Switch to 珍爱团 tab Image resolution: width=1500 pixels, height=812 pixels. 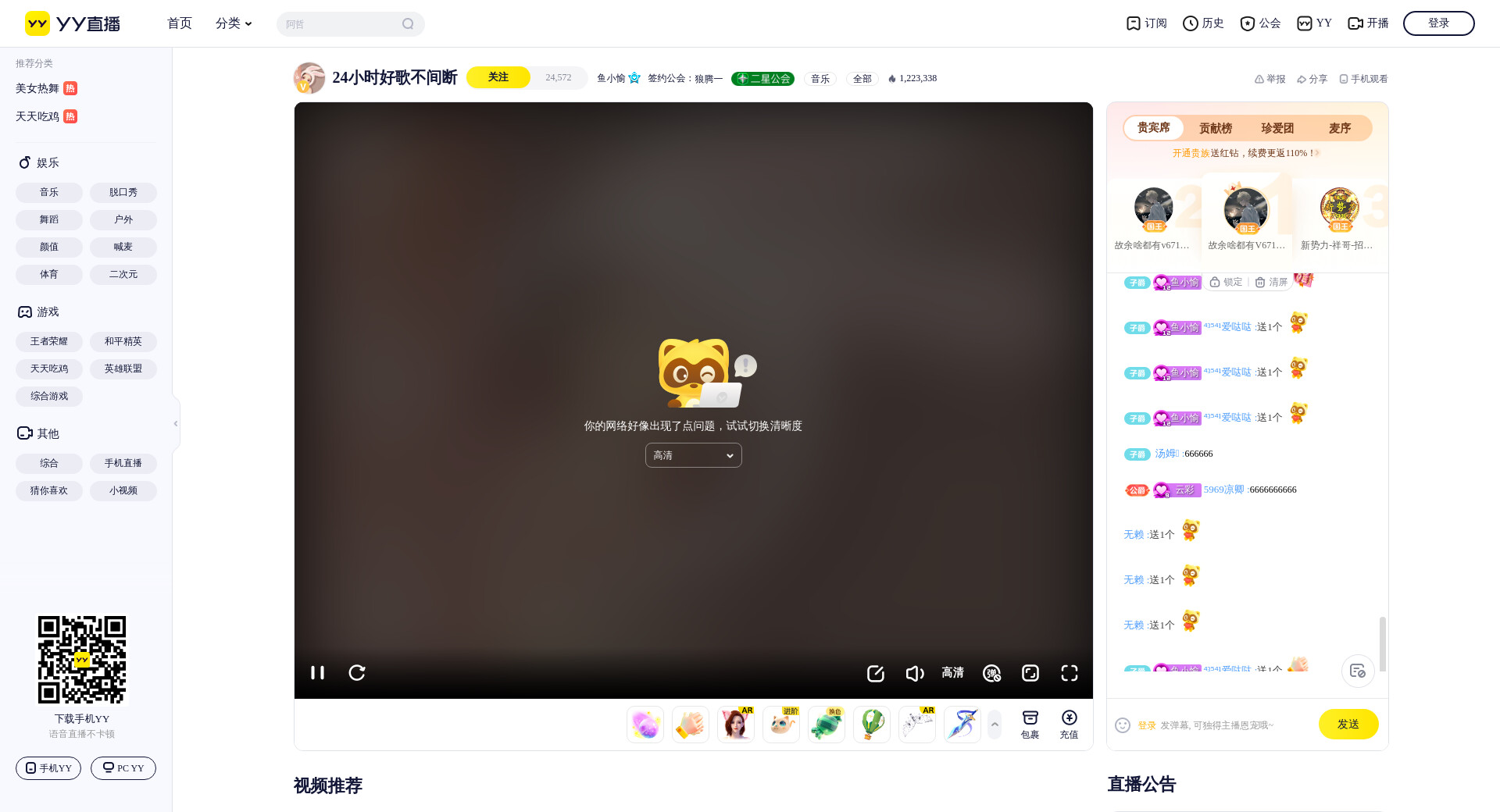[1277, 128]
